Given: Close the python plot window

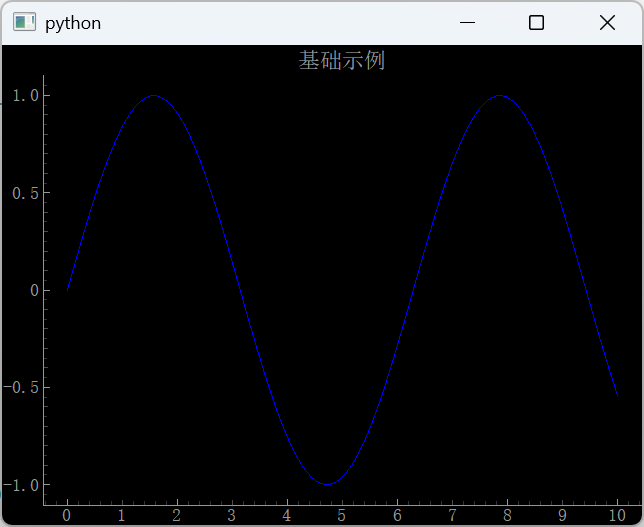Looking at the screenshot, I should (607, 22).
